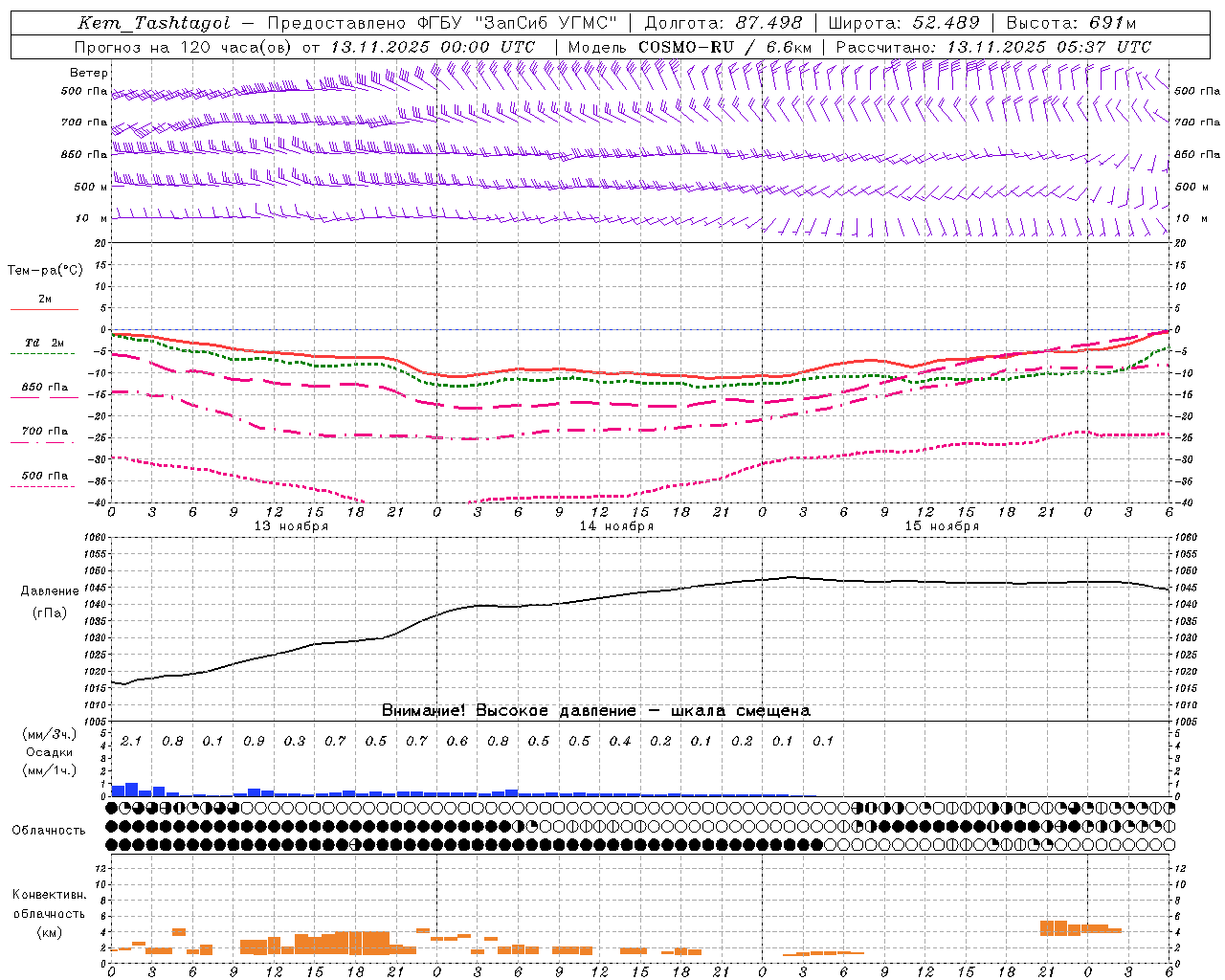This screenshot has width=1225, height=980.
Task: Click the "Конвективн." convective cloud label
Action: pyautogui.click(x=49, y=895)
